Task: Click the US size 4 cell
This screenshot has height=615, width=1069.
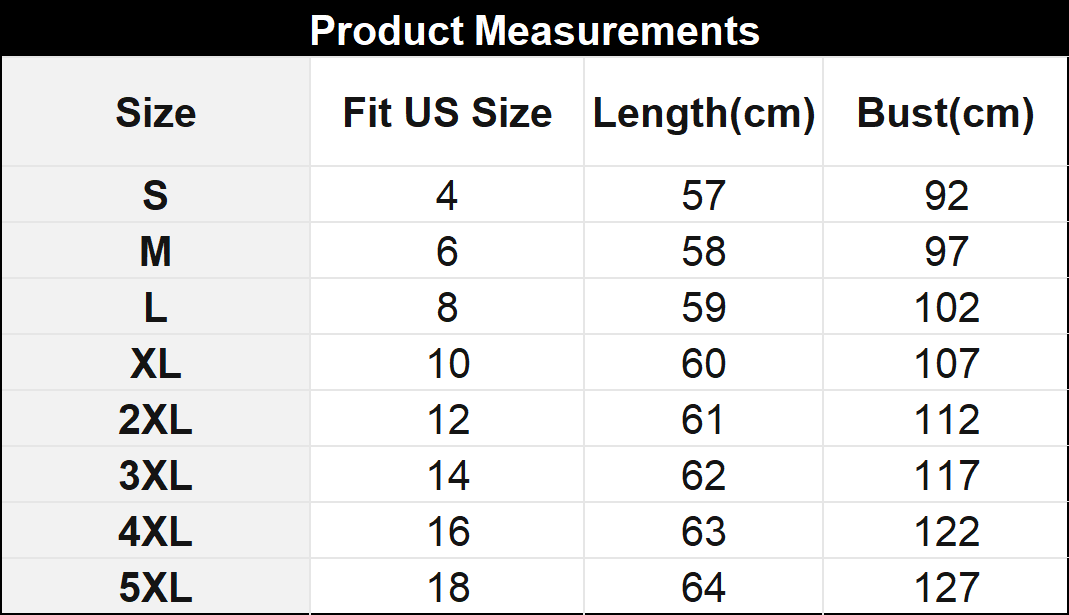Action: 447,196
